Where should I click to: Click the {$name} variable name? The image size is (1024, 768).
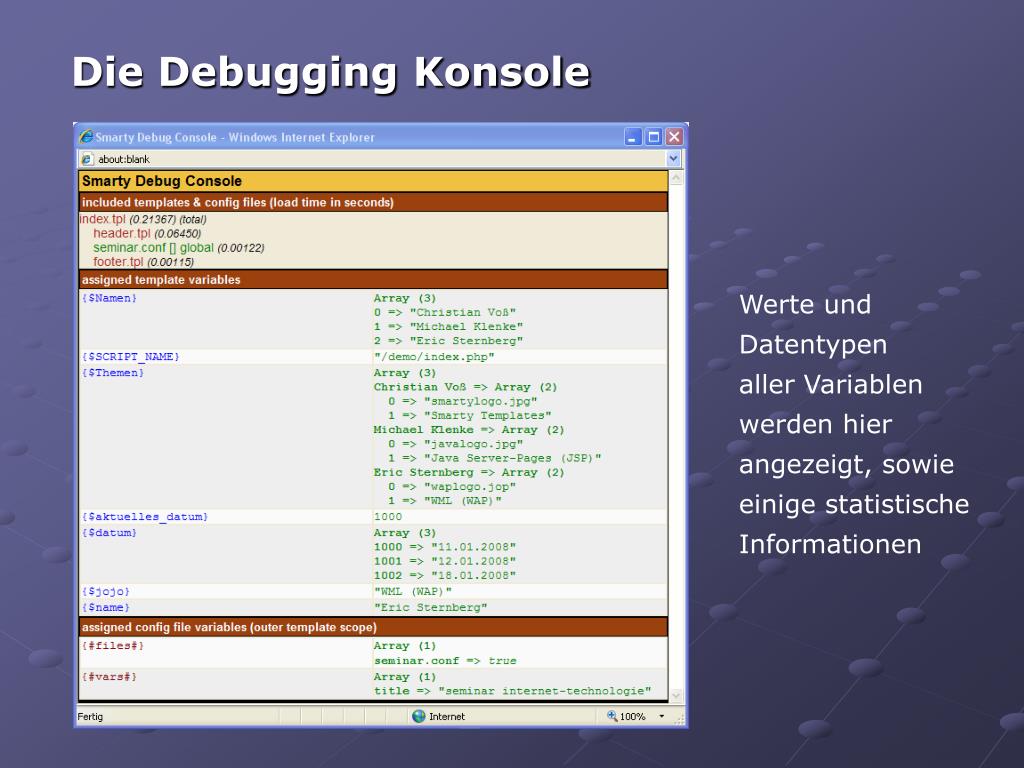106,607
